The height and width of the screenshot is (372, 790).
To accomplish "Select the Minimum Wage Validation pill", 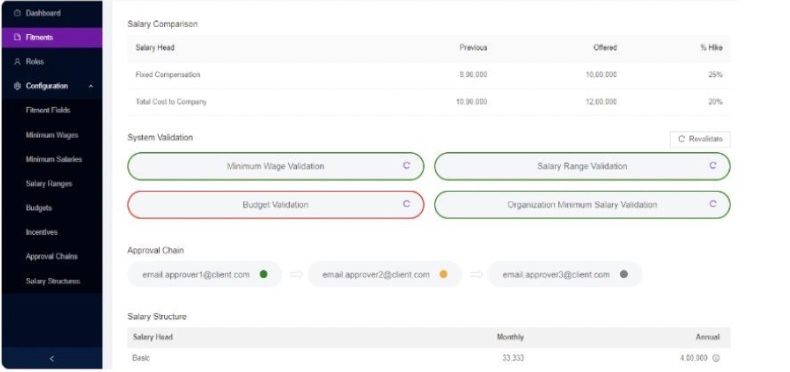I will tap(276, 166).
